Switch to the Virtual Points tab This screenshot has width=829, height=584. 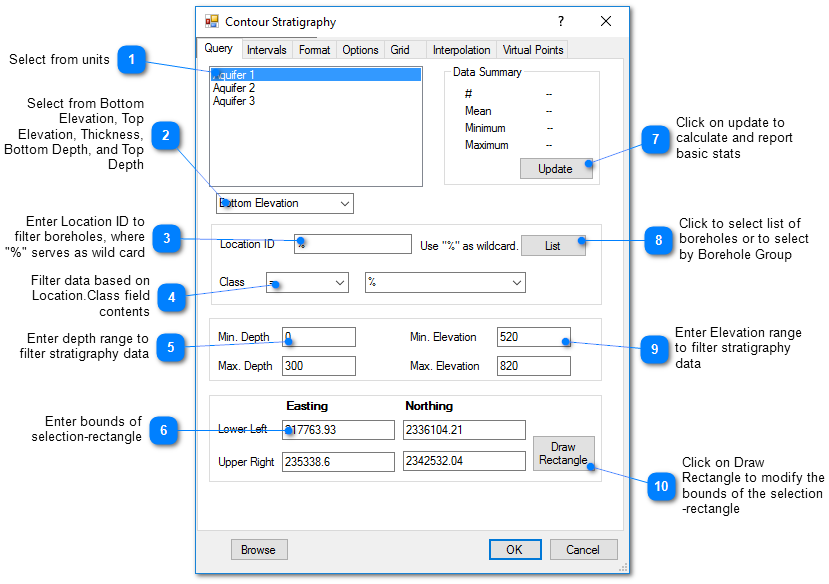[531, 48]
